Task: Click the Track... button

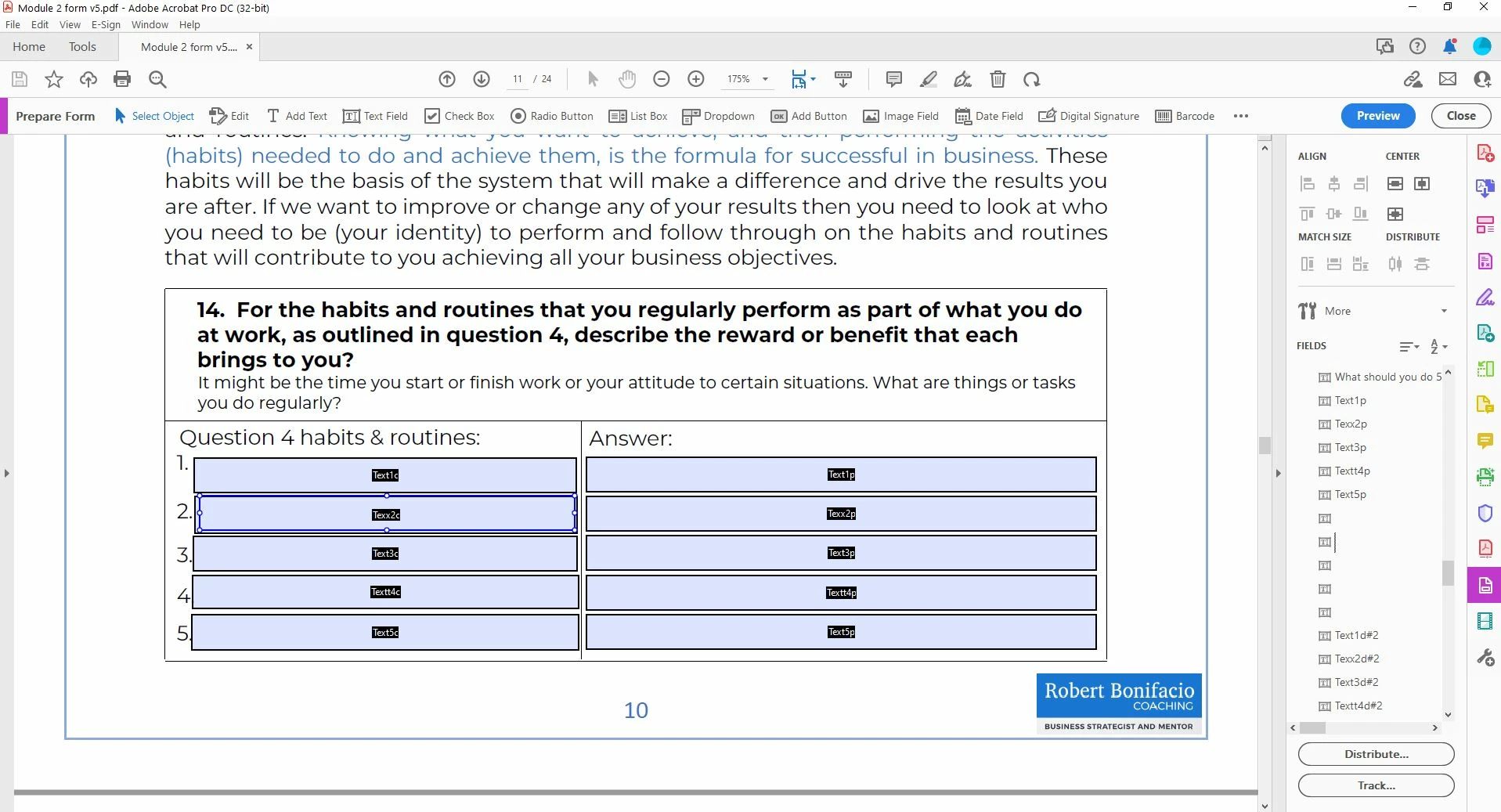Action: [1376, 785]
